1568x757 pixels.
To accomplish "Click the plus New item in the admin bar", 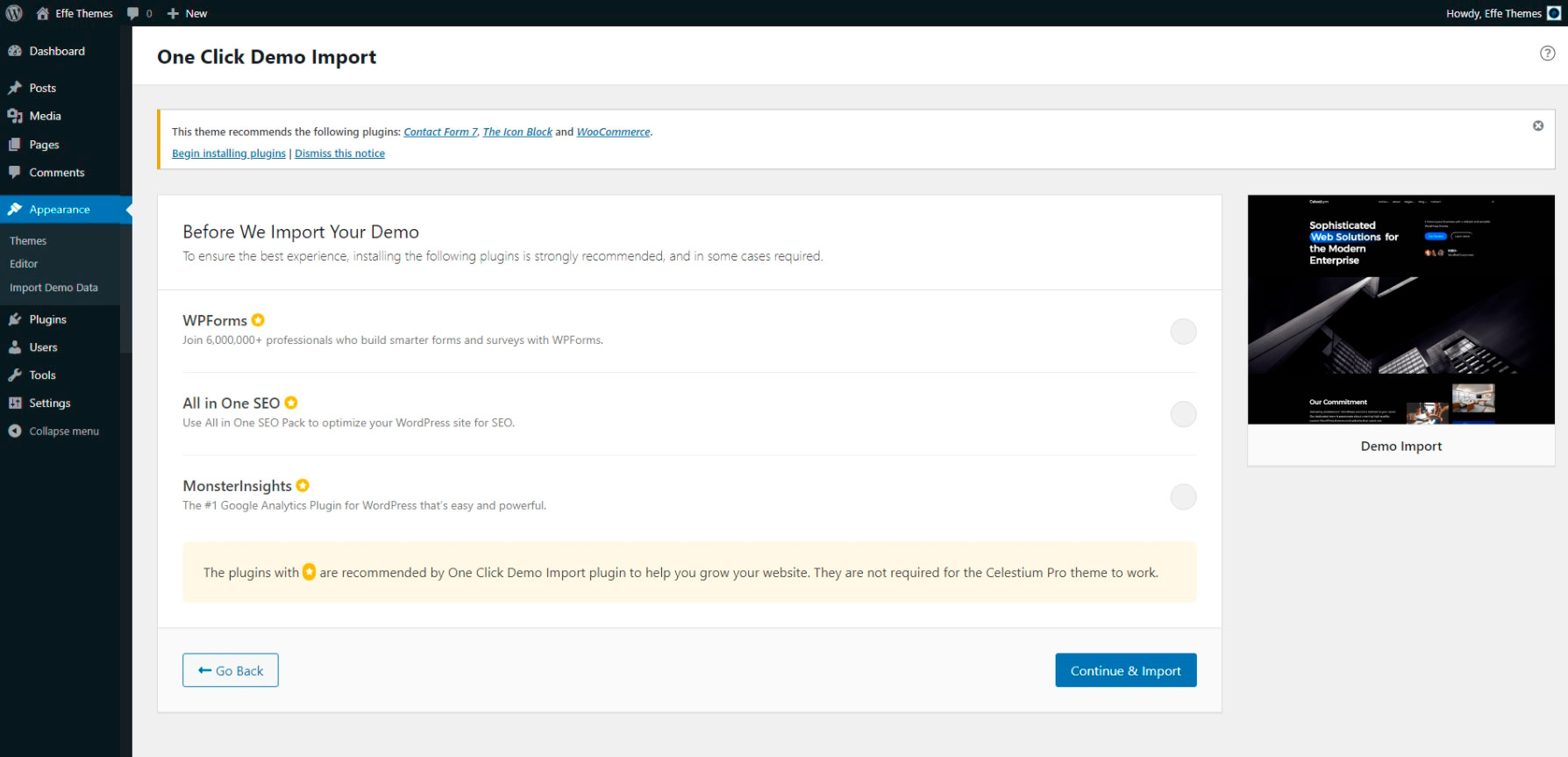I will (187, 13).
